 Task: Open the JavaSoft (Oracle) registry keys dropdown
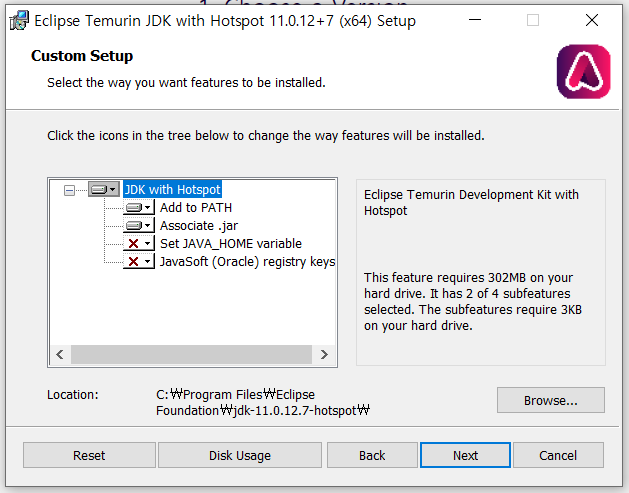[x=139, y=262]
